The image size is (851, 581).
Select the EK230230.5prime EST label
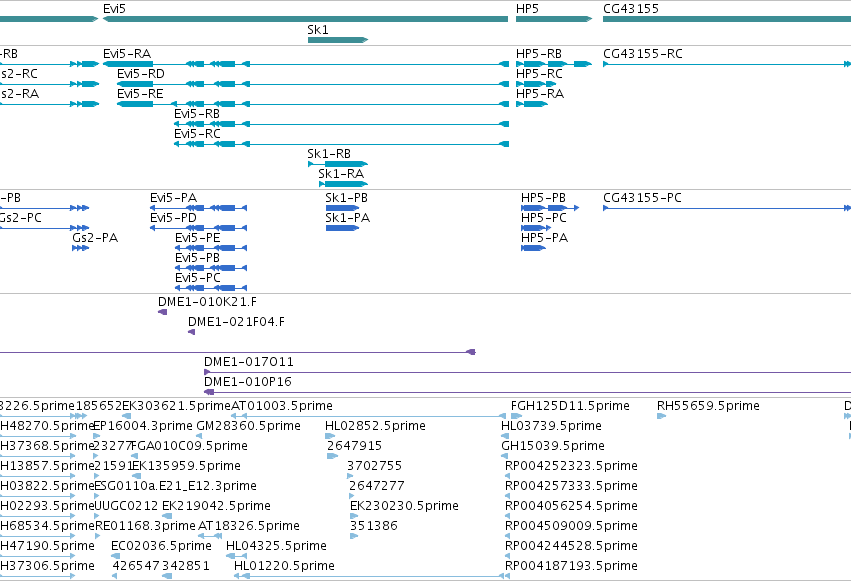(x=404, y=507)
